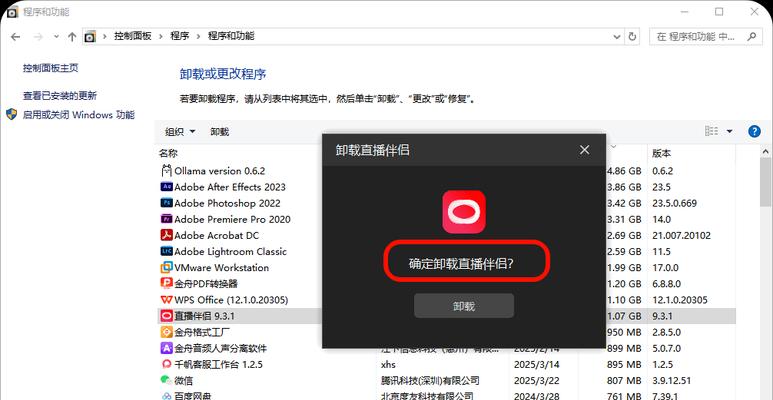
Task: Click the shield icon beside 启用或关闭 Windows 功能
Action: tap(12, 114)
